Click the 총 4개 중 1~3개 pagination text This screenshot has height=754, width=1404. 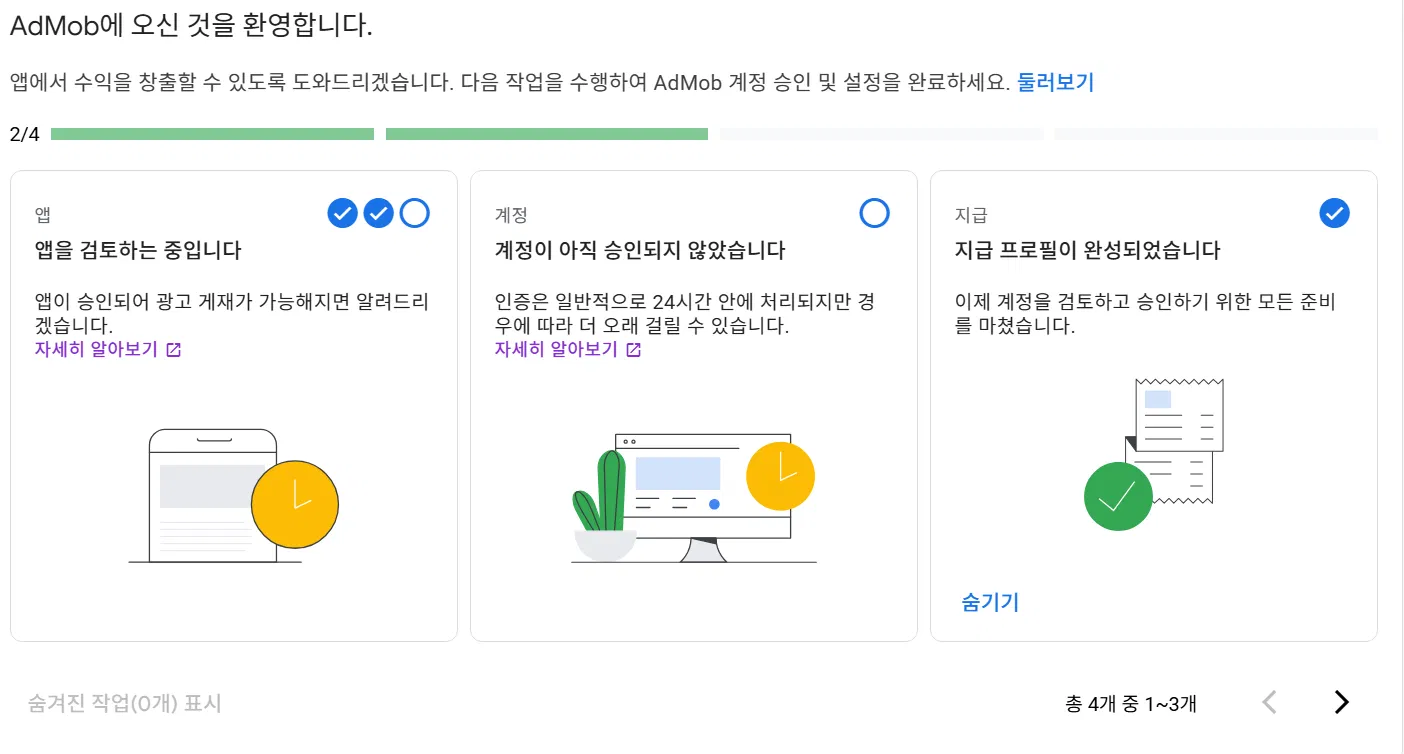pyautogui.click(x=1131, y=704)
